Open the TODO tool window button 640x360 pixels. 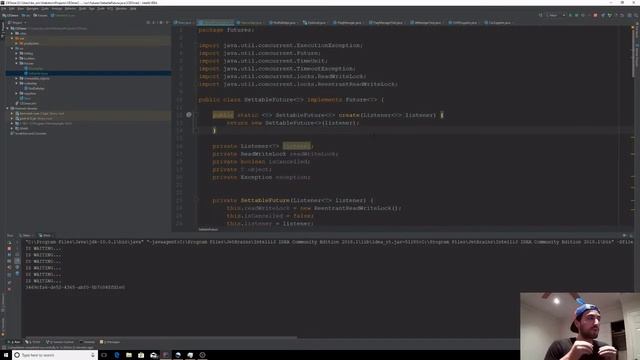pyautogui.click(x=33, y=342)
